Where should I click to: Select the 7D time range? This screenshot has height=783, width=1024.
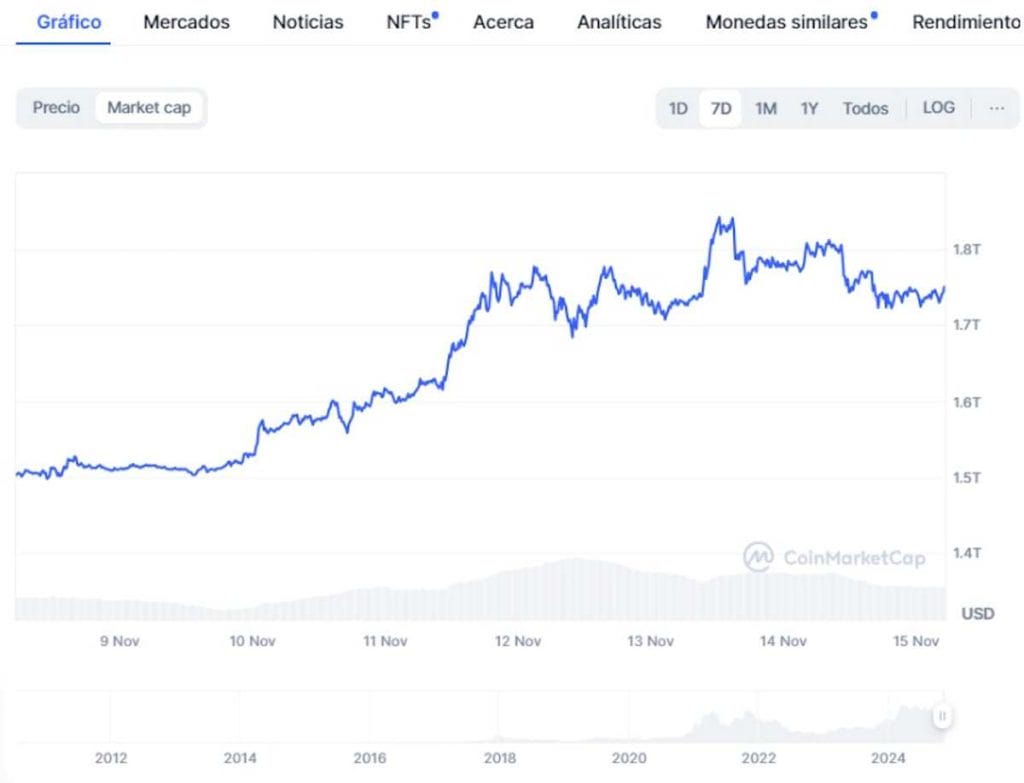pos(721,107)
